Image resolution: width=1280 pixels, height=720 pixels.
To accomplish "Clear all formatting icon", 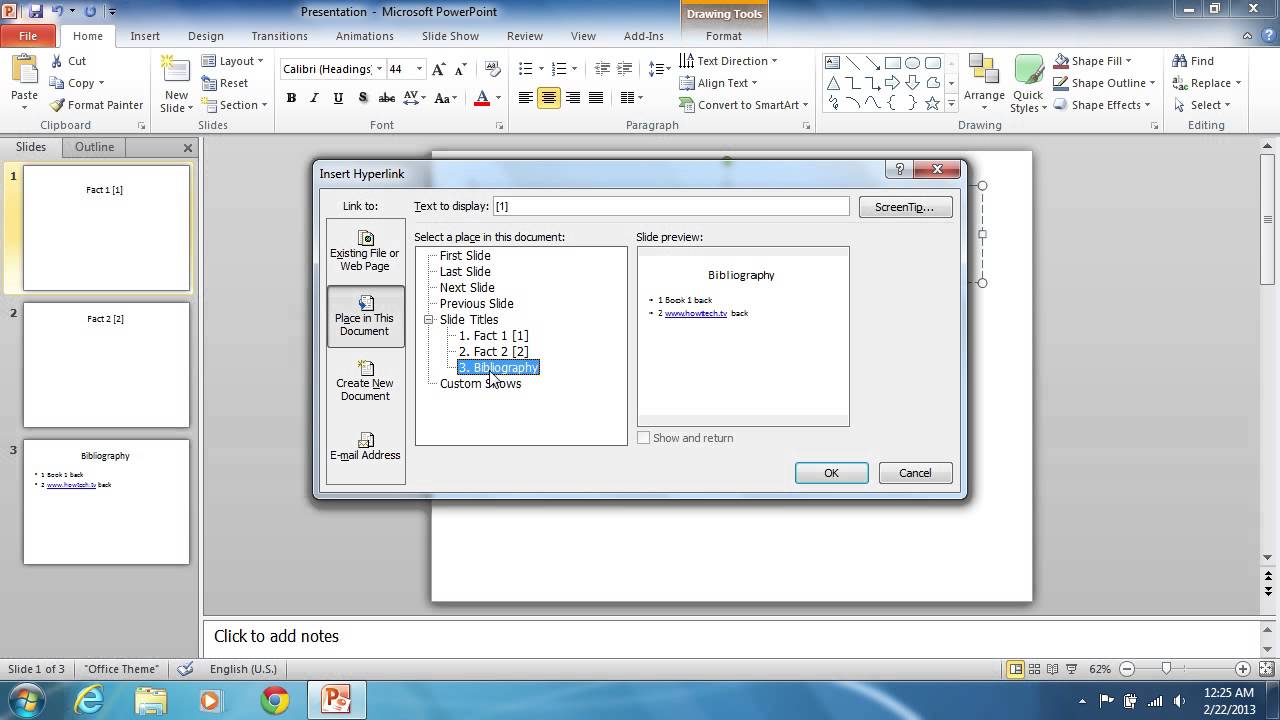I will coord(492,69).
